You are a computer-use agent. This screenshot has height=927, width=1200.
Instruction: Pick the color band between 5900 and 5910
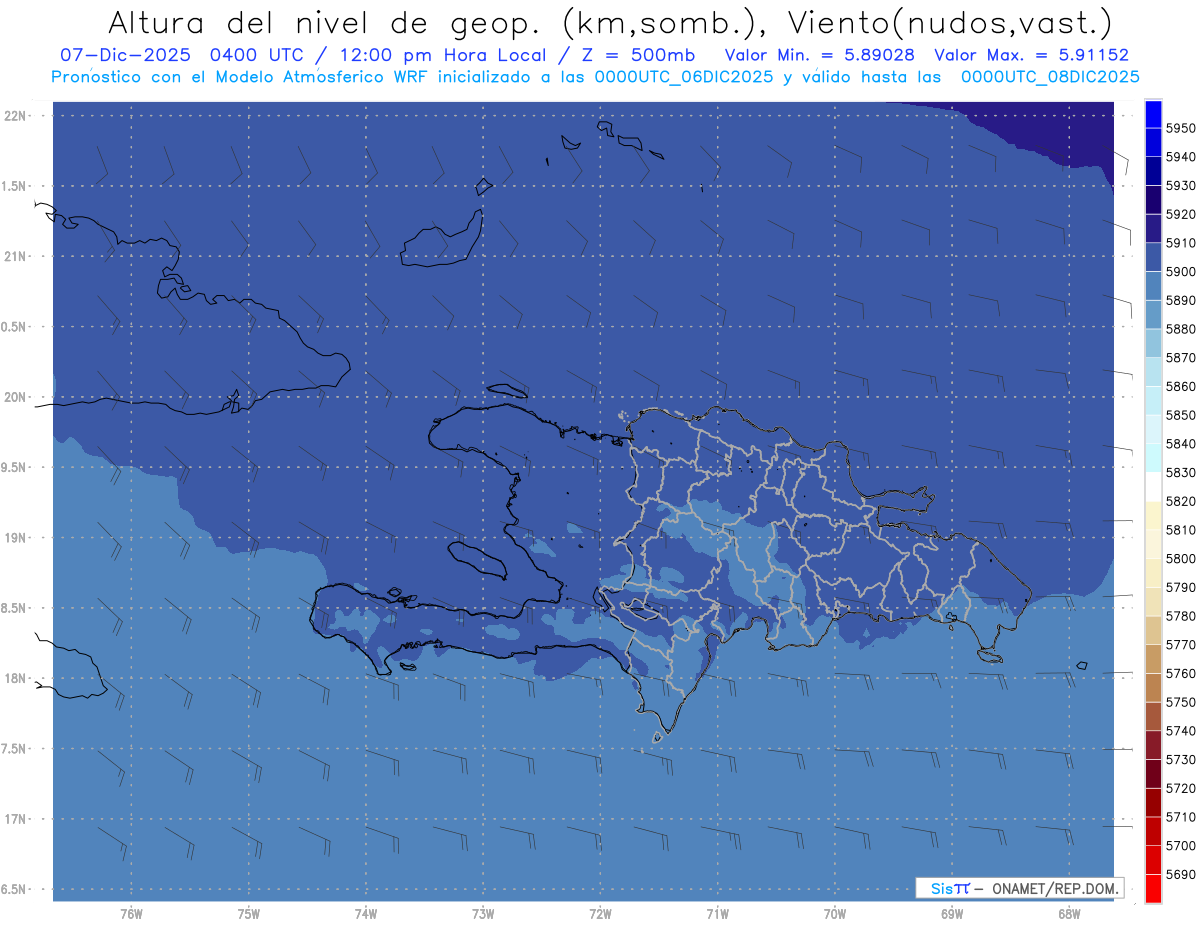(1152, 257)
